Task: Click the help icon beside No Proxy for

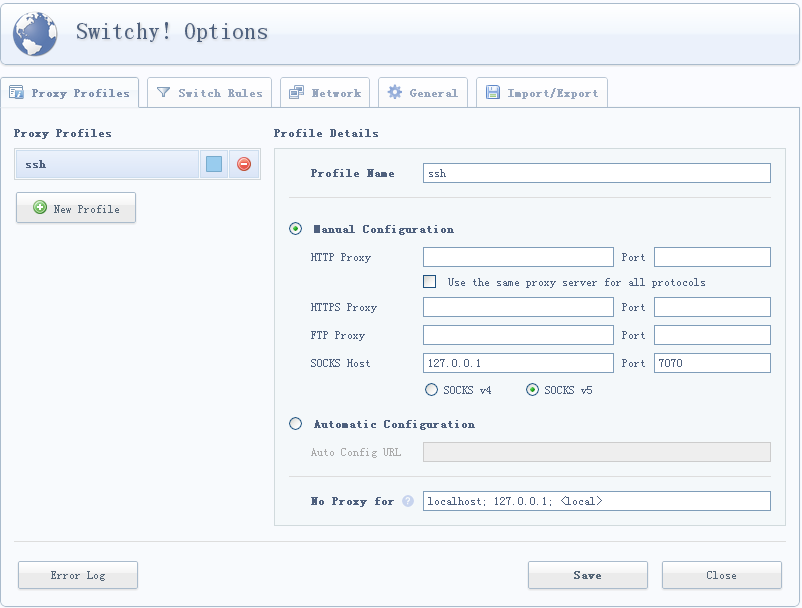Action: pos(408,501)
